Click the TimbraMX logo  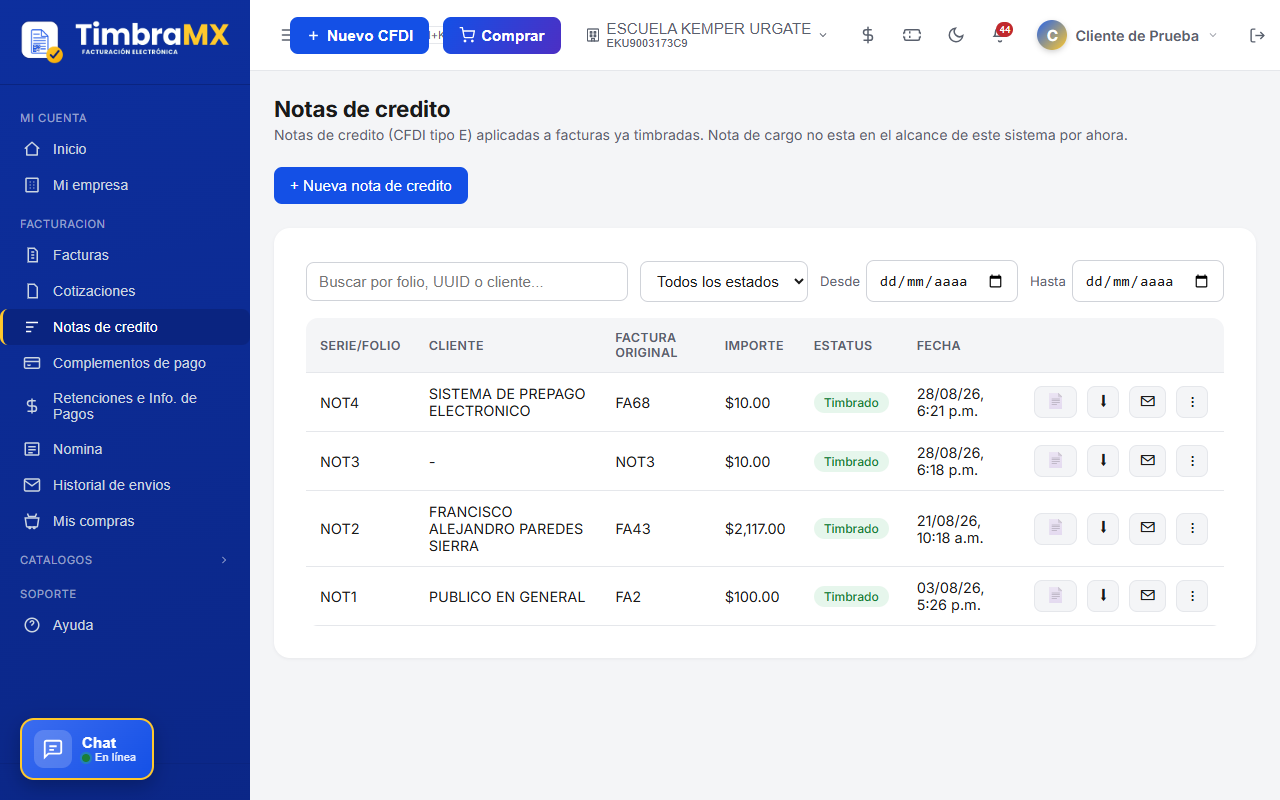[x=125, y=39]
